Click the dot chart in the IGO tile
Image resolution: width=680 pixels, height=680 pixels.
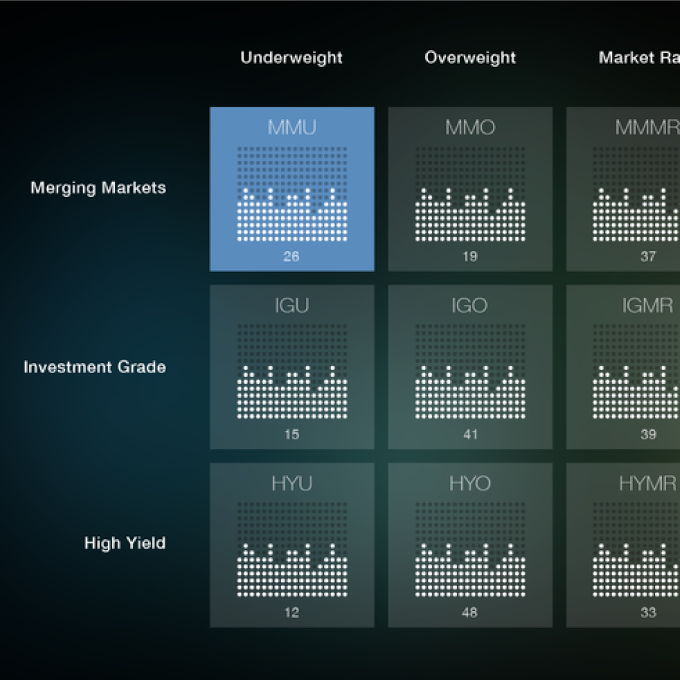[x=470, y=372]
